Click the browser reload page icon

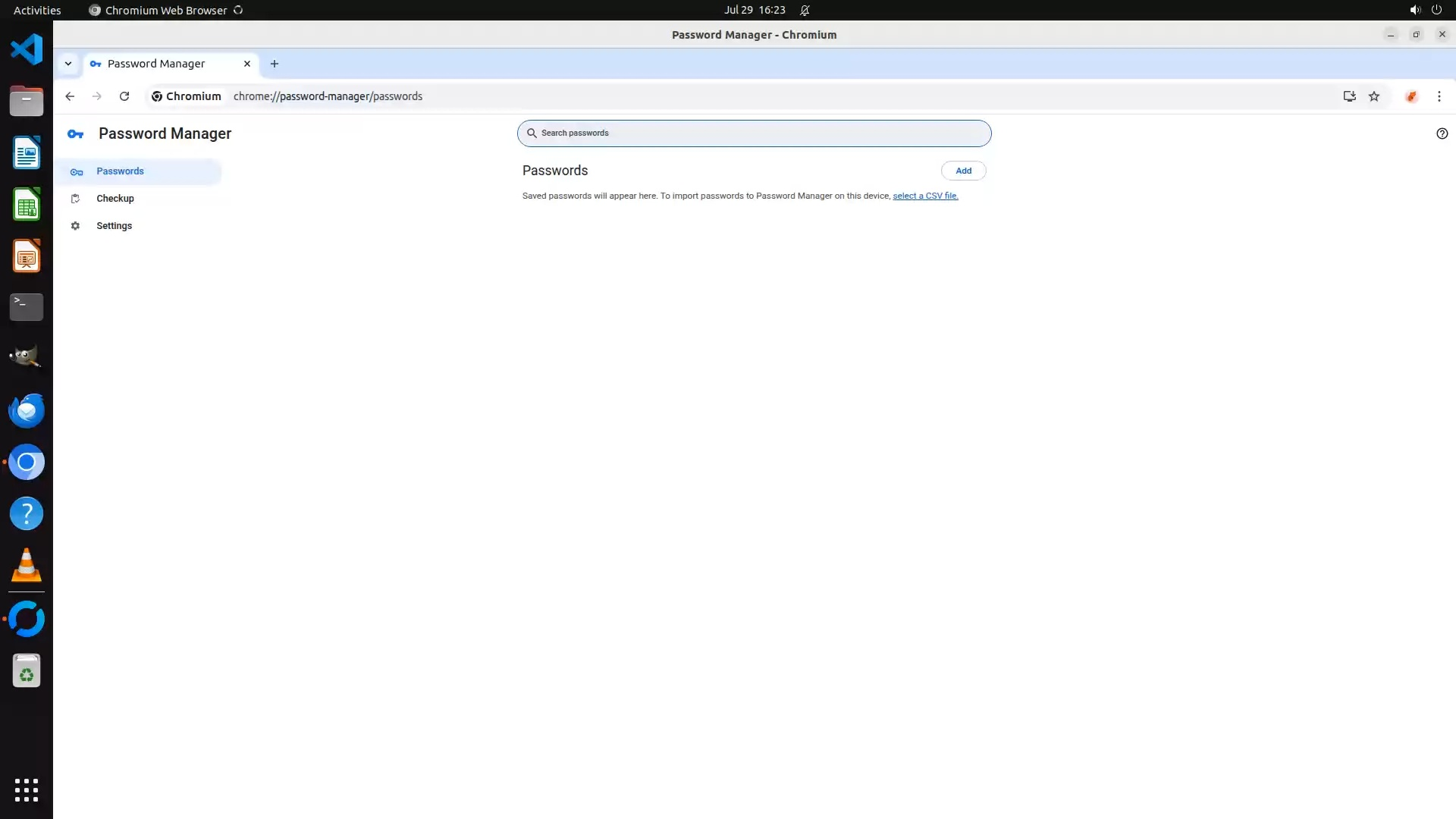coord(124,96)
